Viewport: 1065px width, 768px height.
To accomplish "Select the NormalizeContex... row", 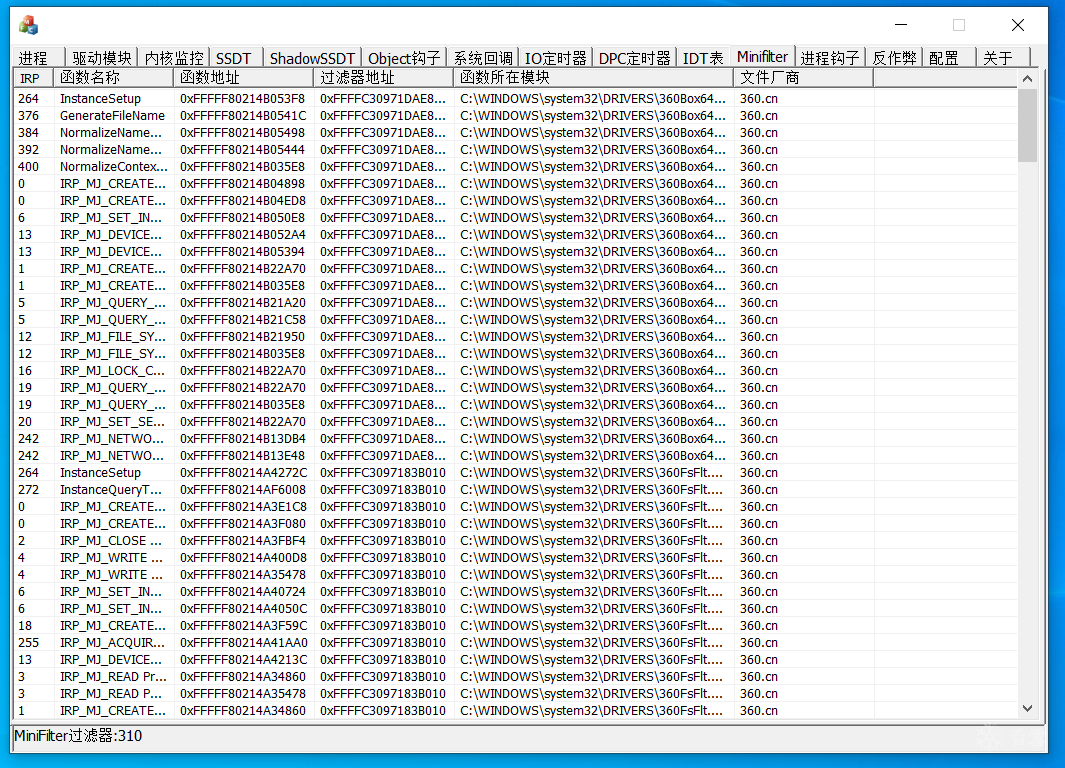I will point(515,166).
